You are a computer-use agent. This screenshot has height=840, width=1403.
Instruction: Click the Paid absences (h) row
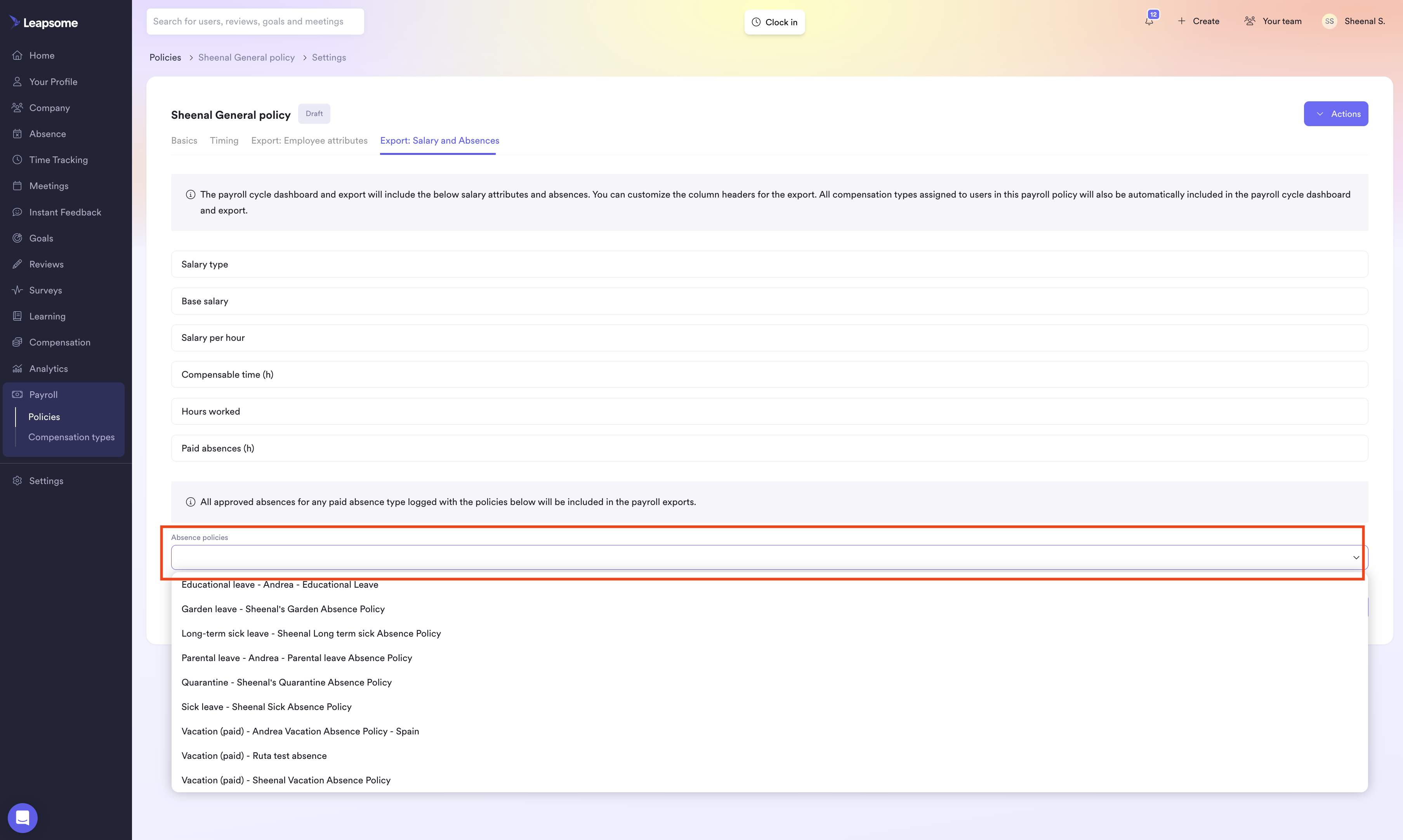[770, 448]
